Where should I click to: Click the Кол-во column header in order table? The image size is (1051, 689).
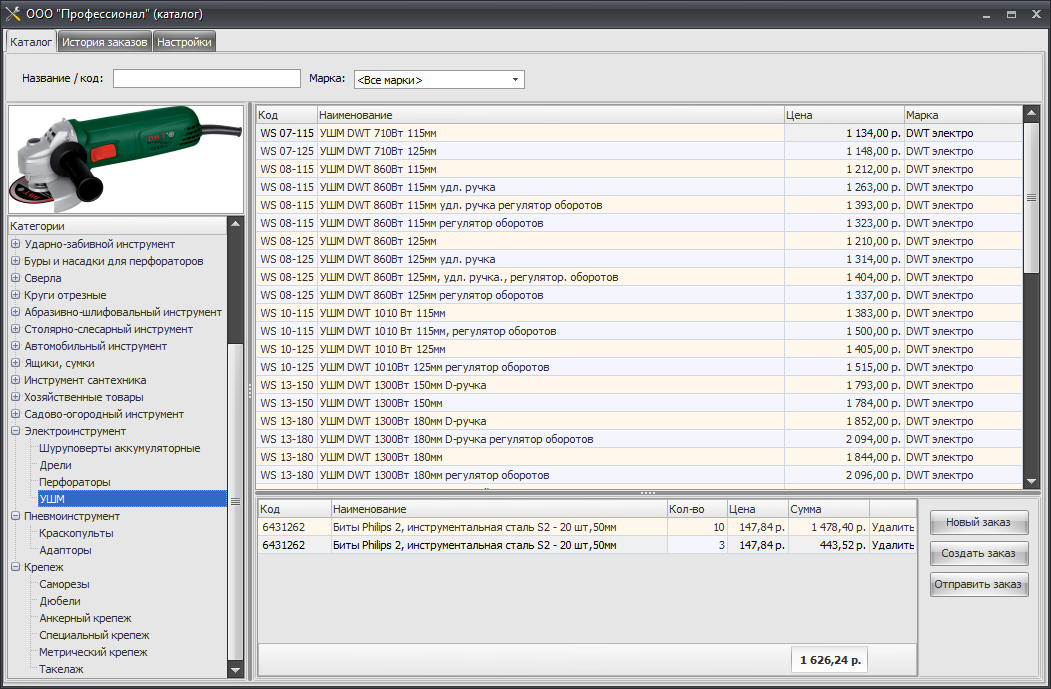coord(696,509)
